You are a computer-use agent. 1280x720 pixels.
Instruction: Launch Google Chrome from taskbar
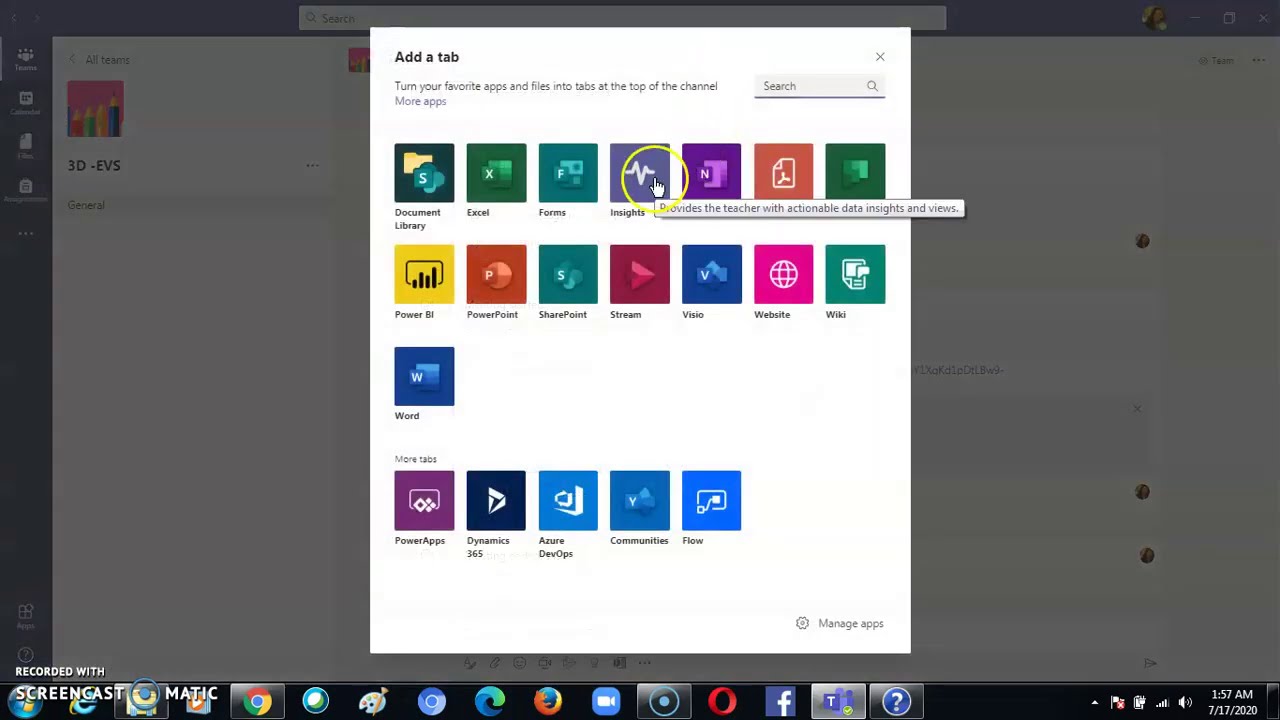[258, 702]
